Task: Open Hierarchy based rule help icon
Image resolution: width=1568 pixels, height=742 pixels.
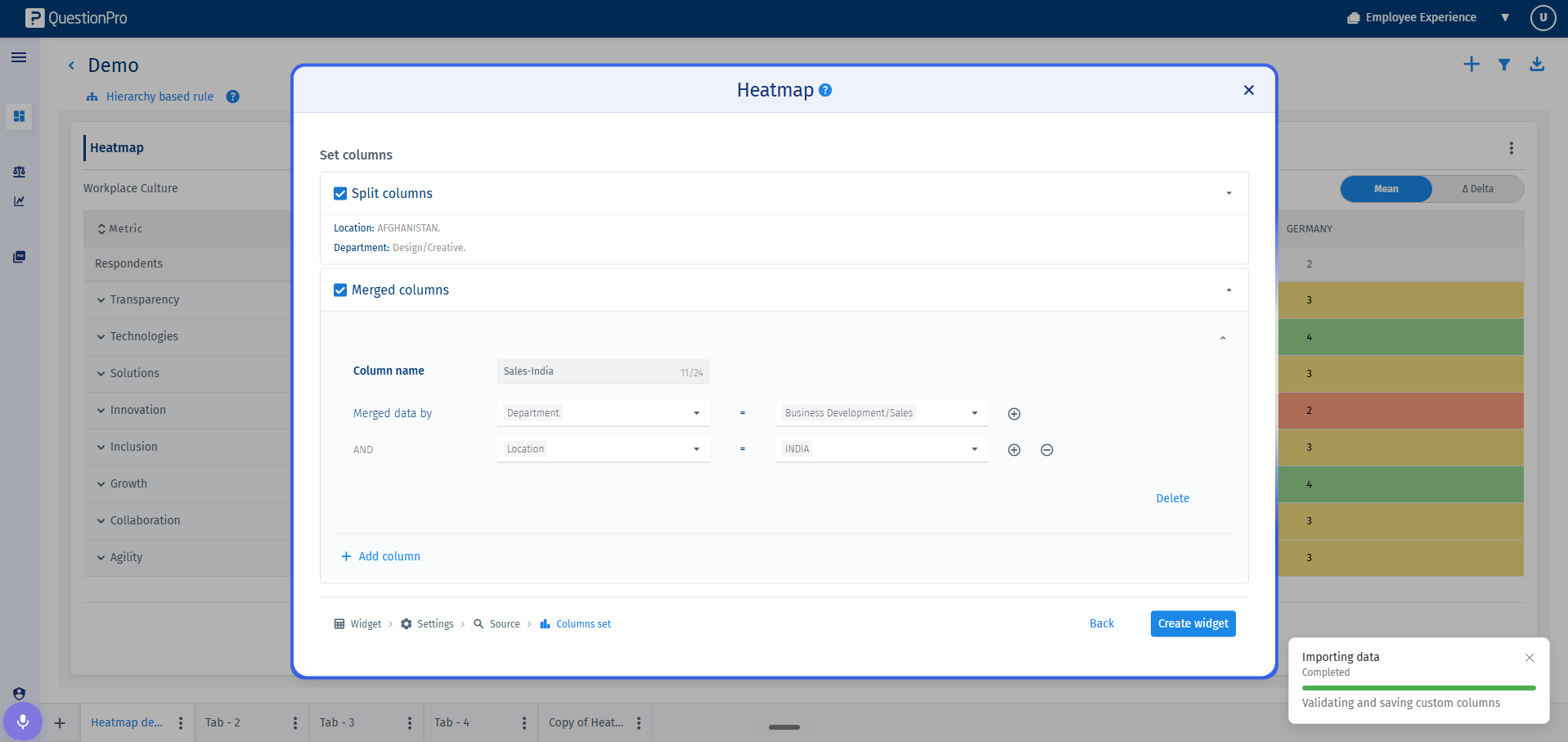Action: 233,97
